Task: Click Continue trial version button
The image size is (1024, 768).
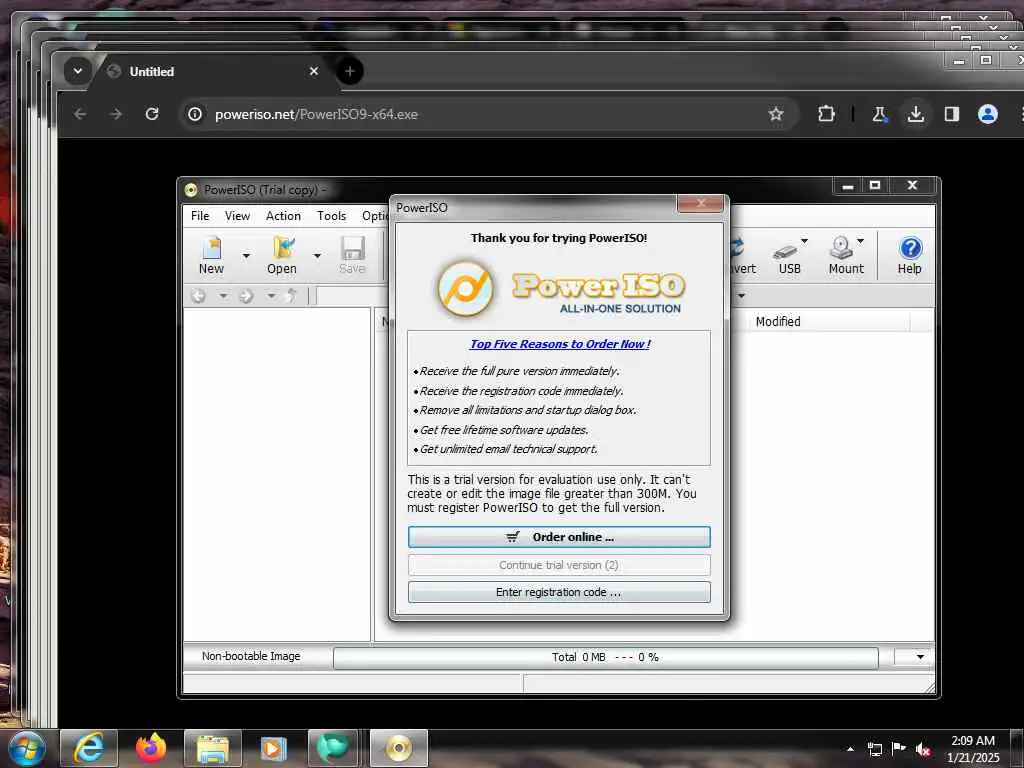Action: click(559, 565)
